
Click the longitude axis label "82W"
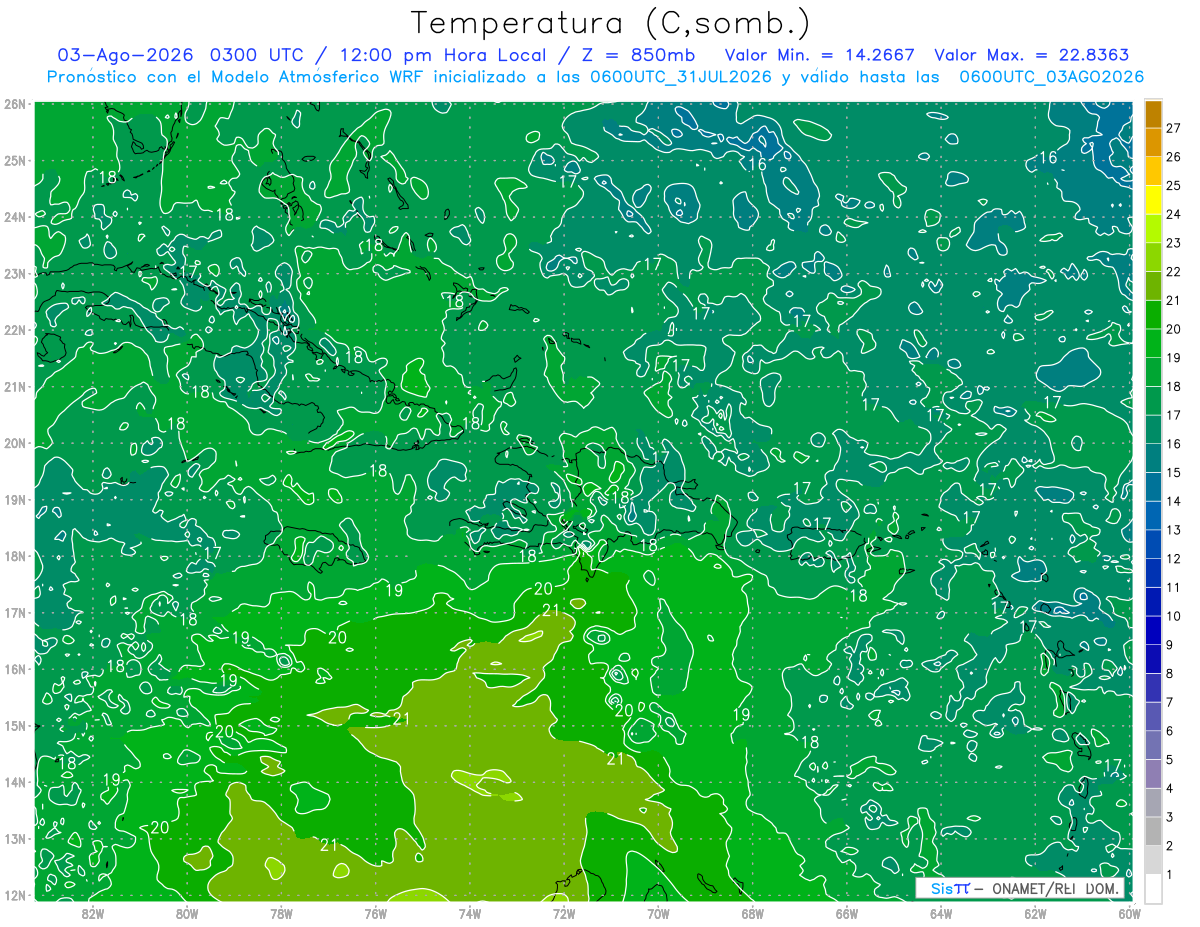tap(92, 913)
